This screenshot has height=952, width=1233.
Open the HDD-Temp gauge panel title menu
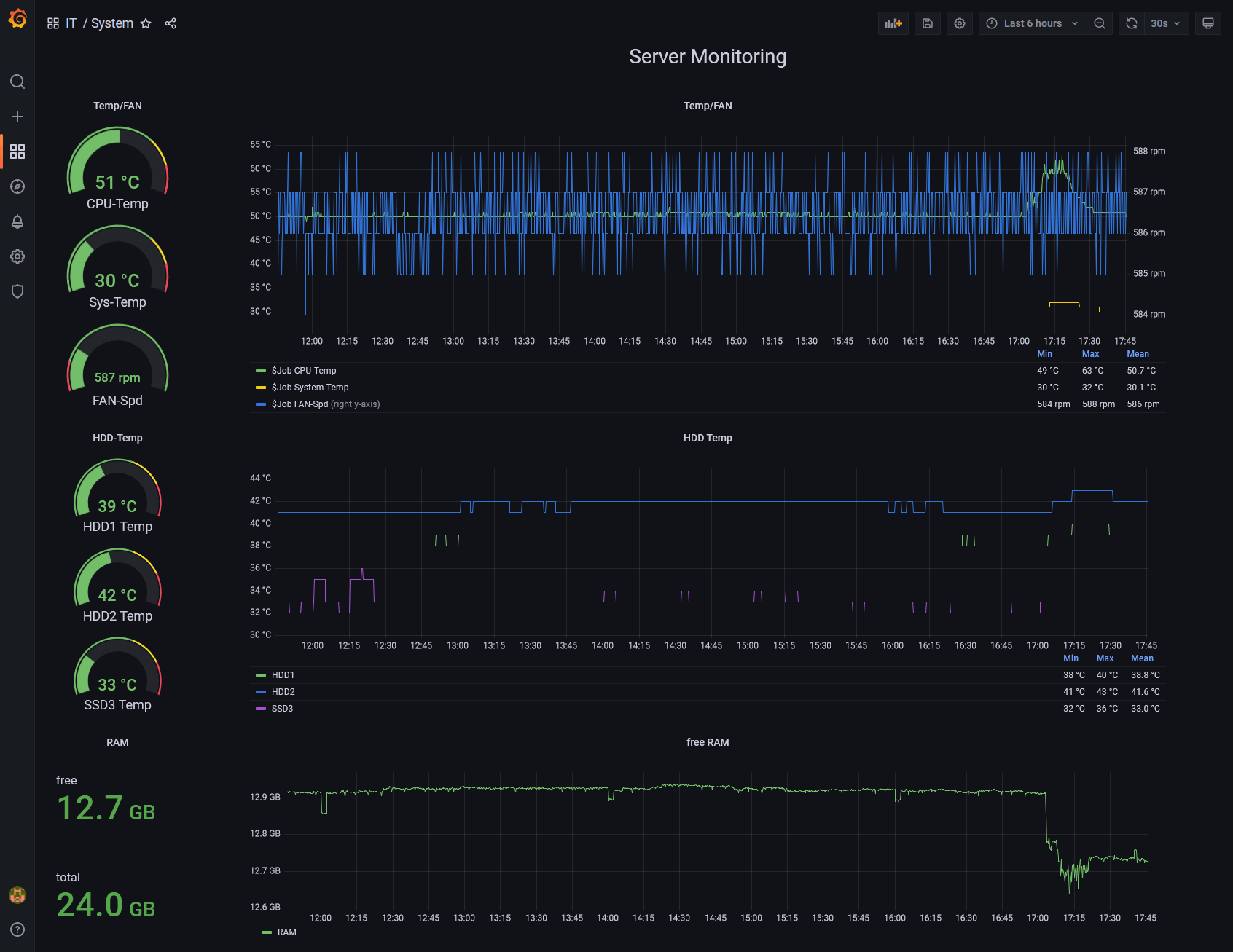[x=117, y=438]
